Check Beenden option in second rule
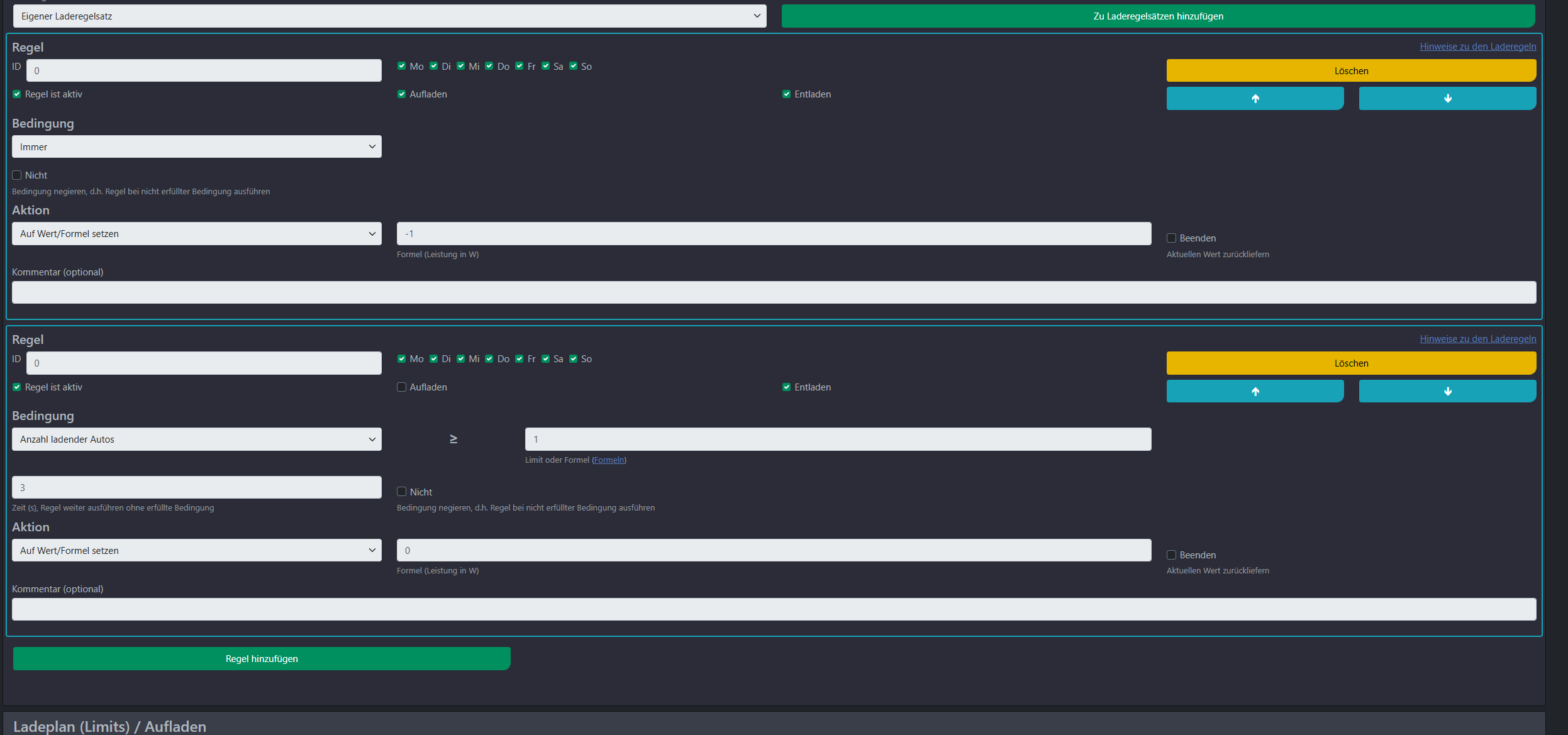The image size is (1568, 735). 1171,555
